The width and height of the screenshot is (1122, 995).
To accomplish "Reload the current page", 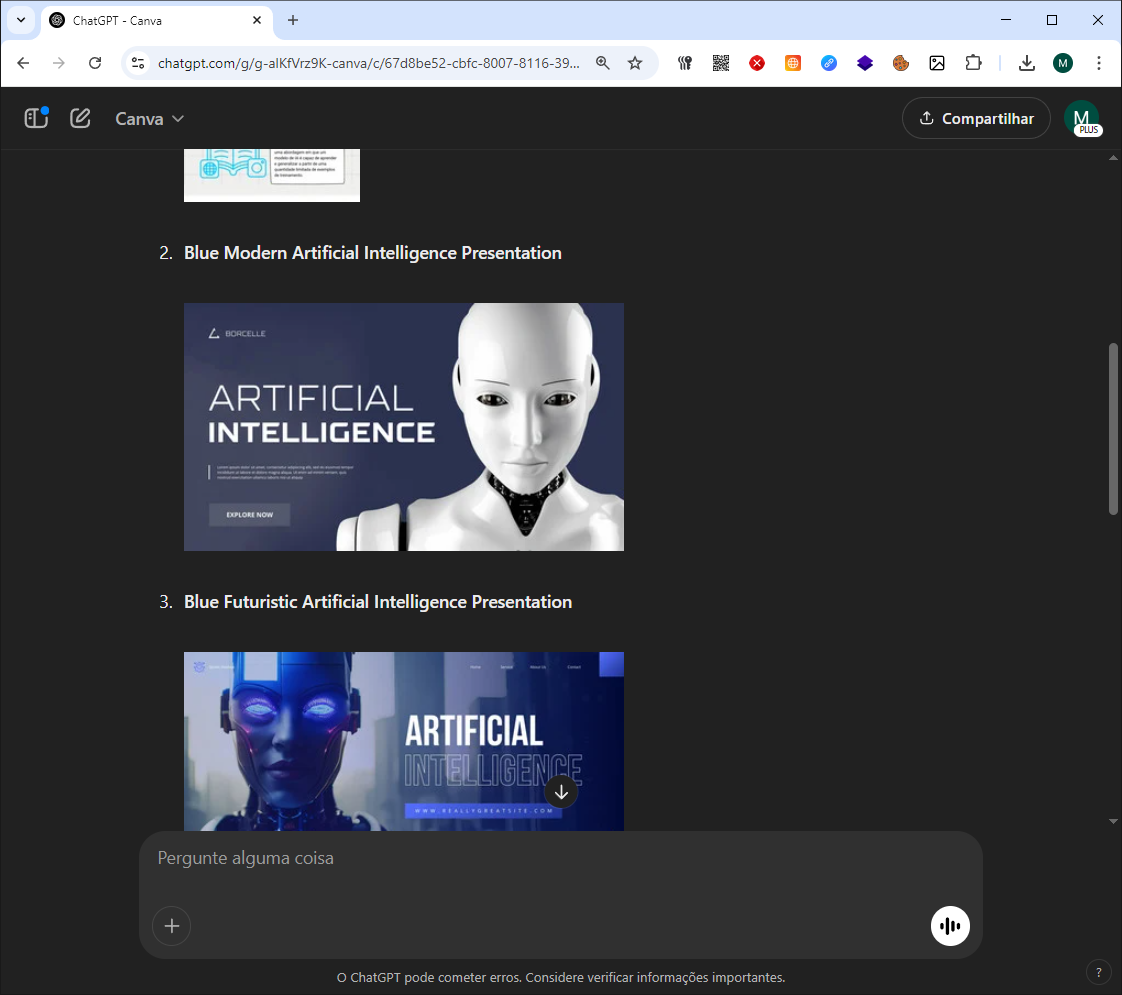I will point(94,63).
